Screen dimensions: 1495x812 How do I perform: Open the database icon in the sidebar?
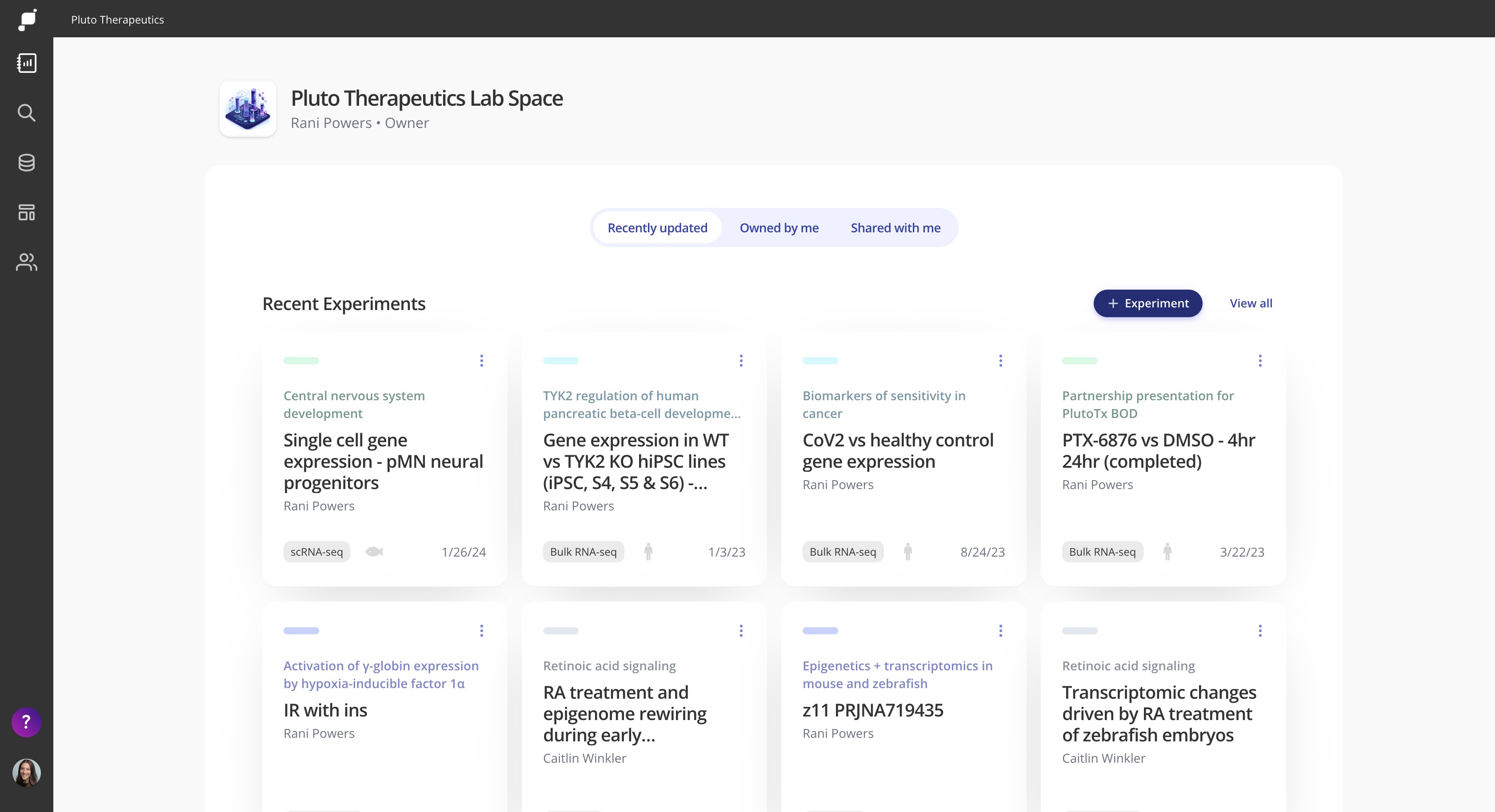coord(27,163)
